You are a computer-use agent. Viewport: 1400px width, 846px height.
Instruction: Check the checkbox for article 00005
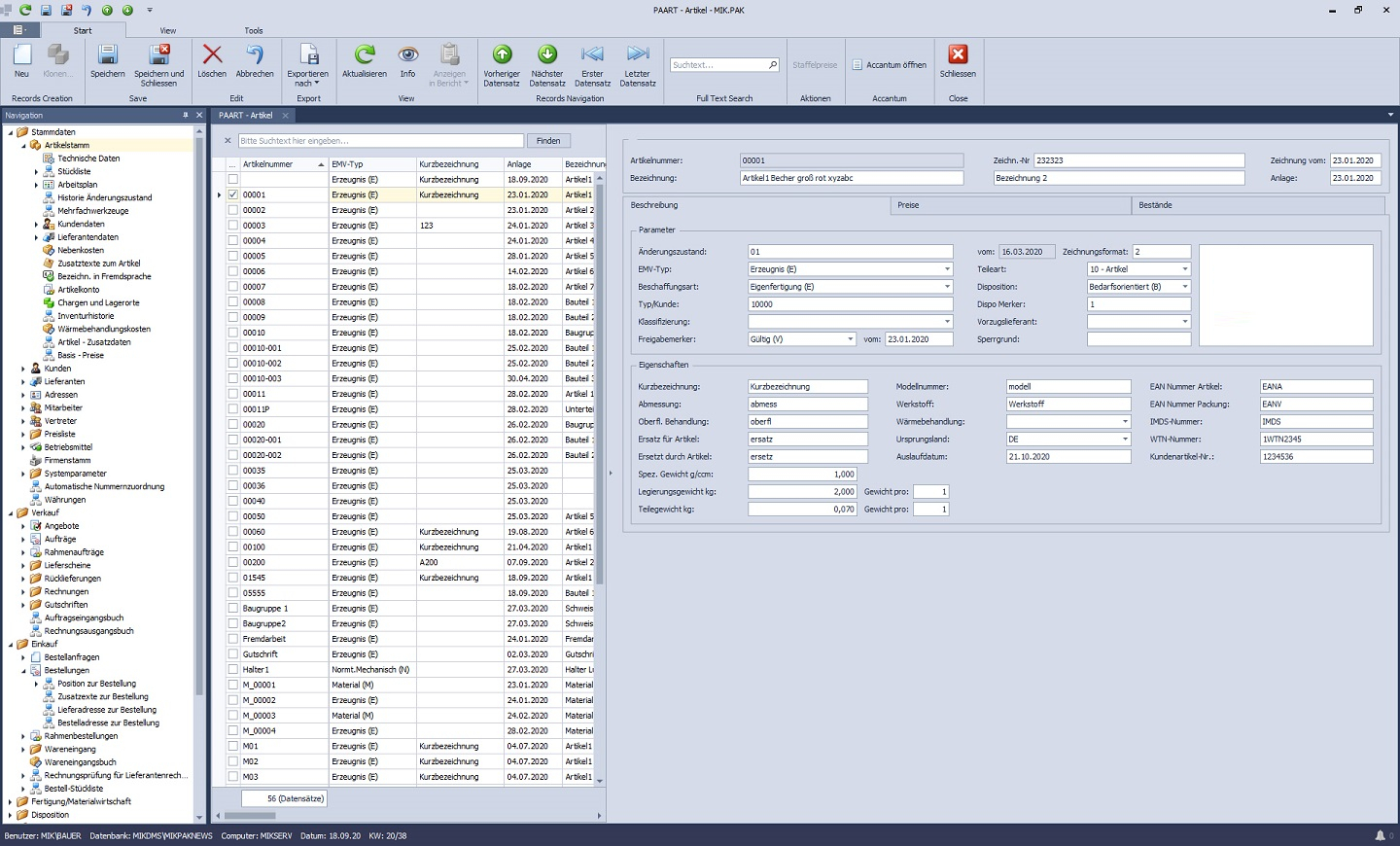(232, 257)
